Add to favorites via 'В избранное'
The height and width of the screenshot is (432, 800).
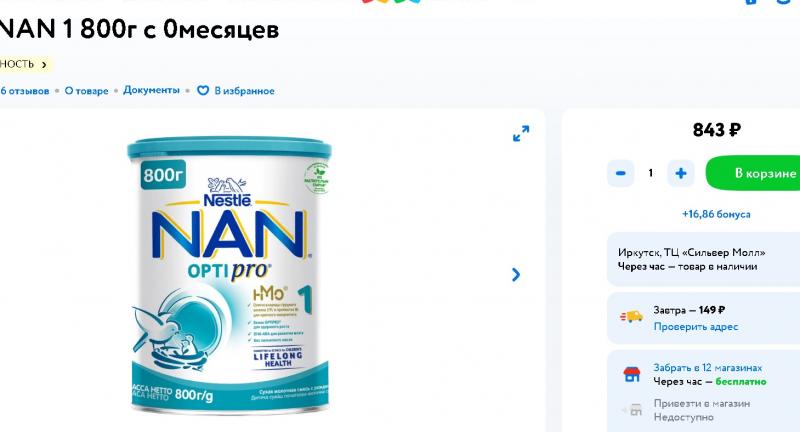[x=244, y=91]
